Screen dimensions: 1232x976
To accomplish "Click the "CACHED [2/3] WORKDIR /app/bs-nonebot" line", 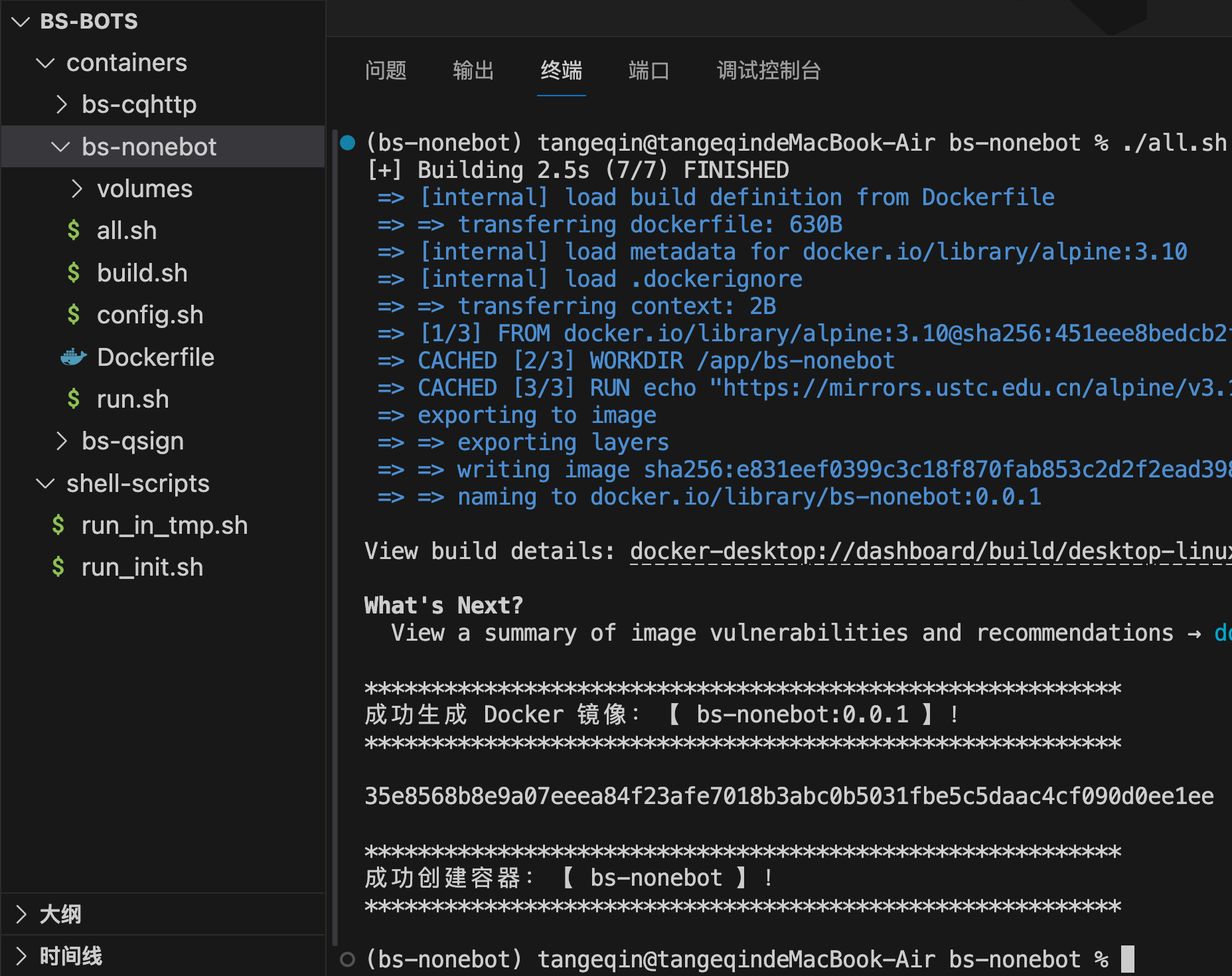I will pos(656,361).
